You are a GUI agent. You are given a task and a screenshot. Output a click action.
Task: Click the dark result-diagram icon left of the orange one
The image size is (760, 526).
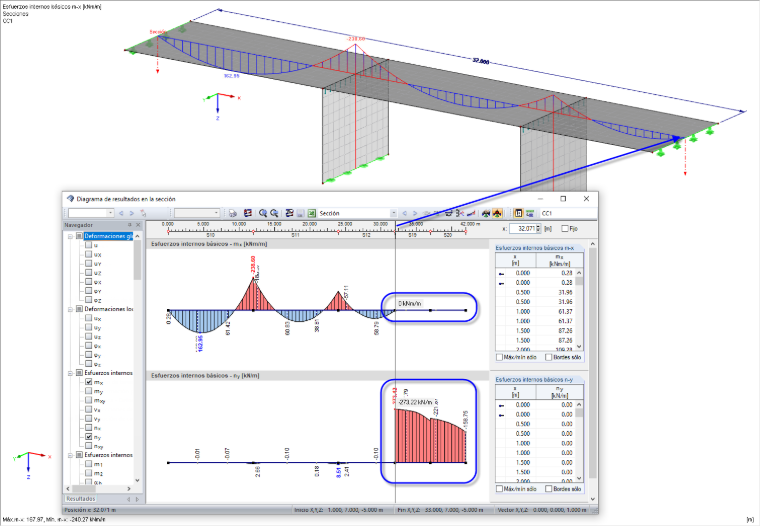pos(486,213)
